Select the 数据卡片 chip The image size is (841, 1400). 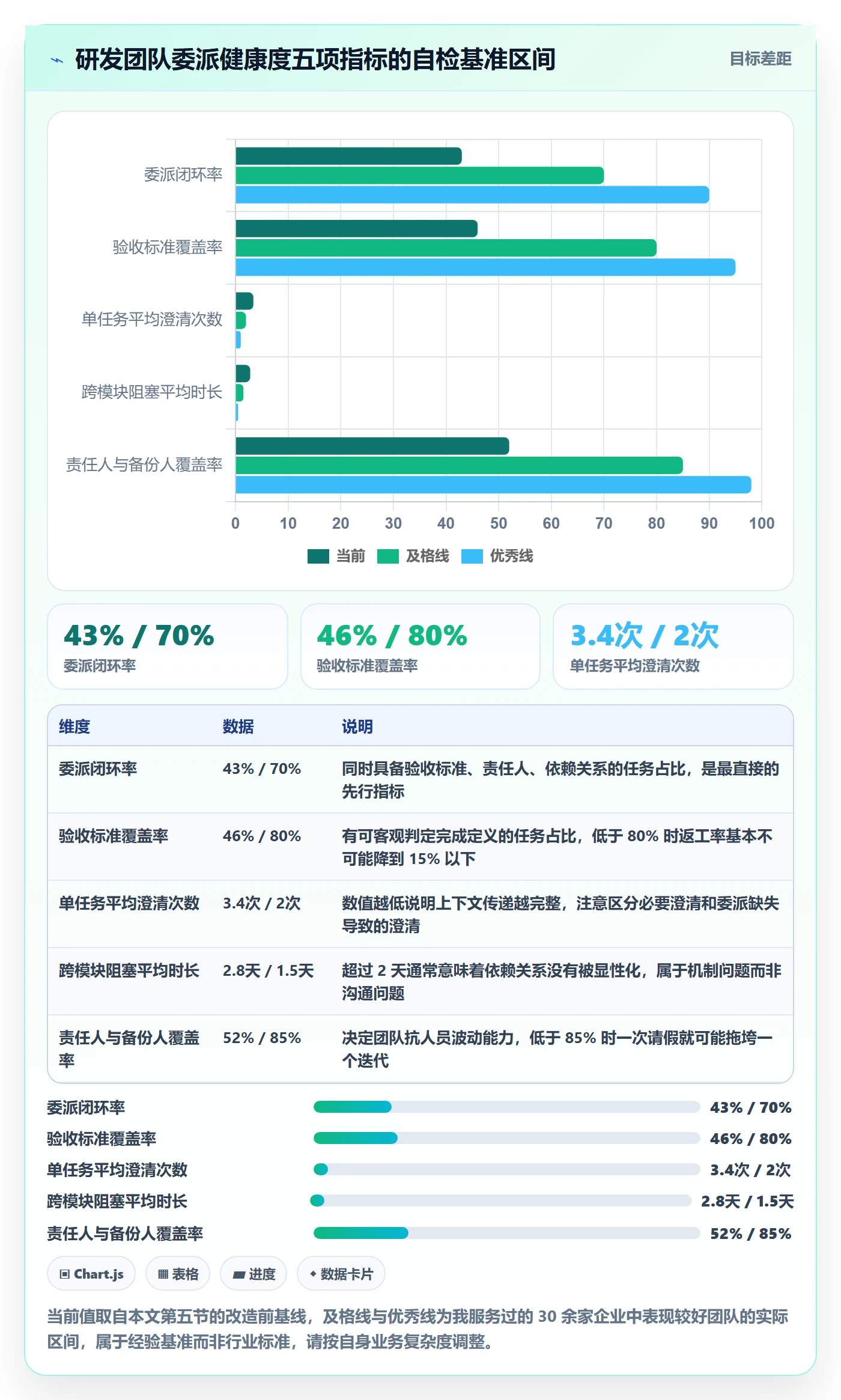tap(341, 1273)
